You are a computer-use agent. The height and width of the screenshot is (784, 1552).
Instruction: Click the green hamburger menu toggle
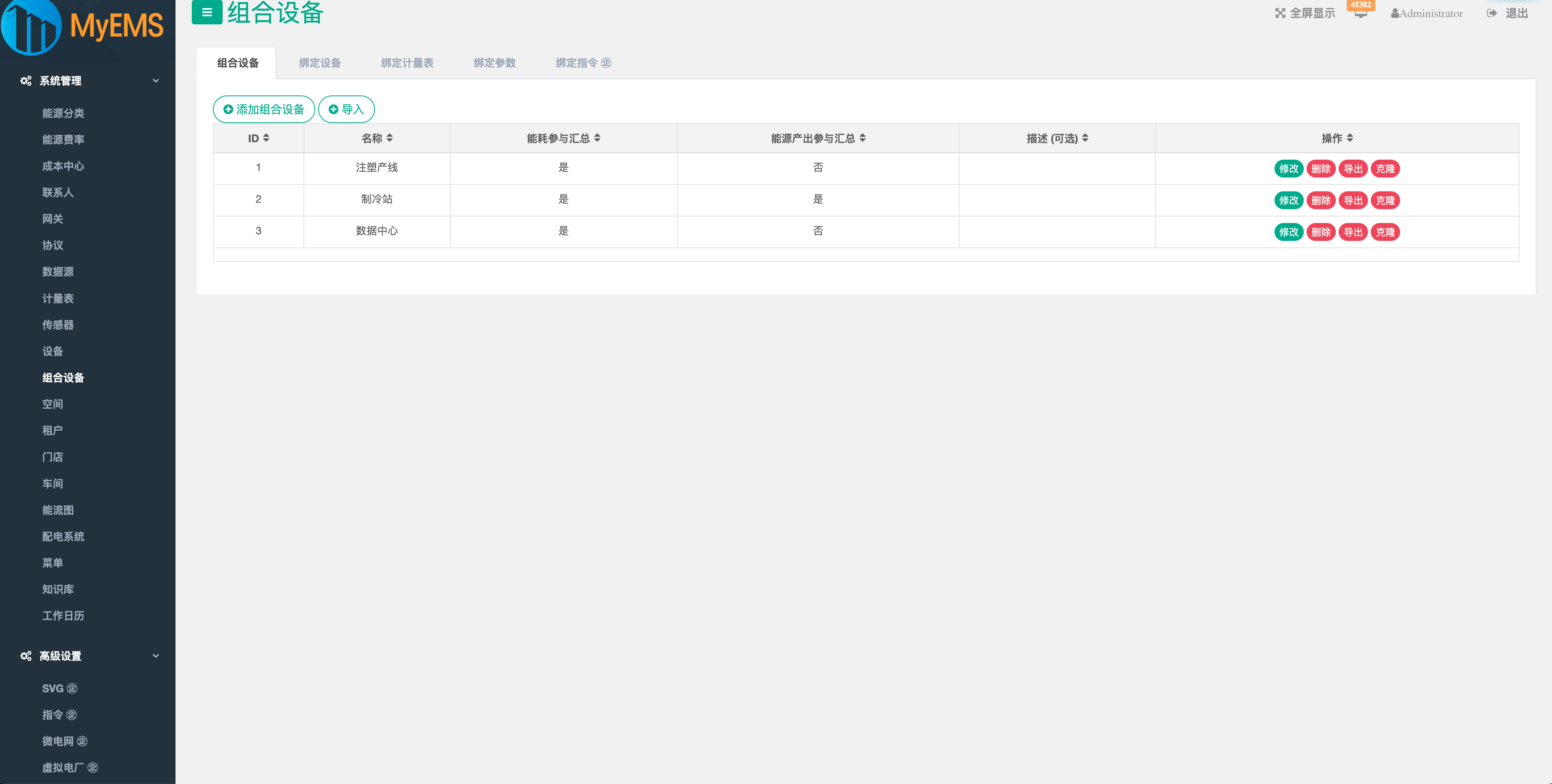(207, 12)
